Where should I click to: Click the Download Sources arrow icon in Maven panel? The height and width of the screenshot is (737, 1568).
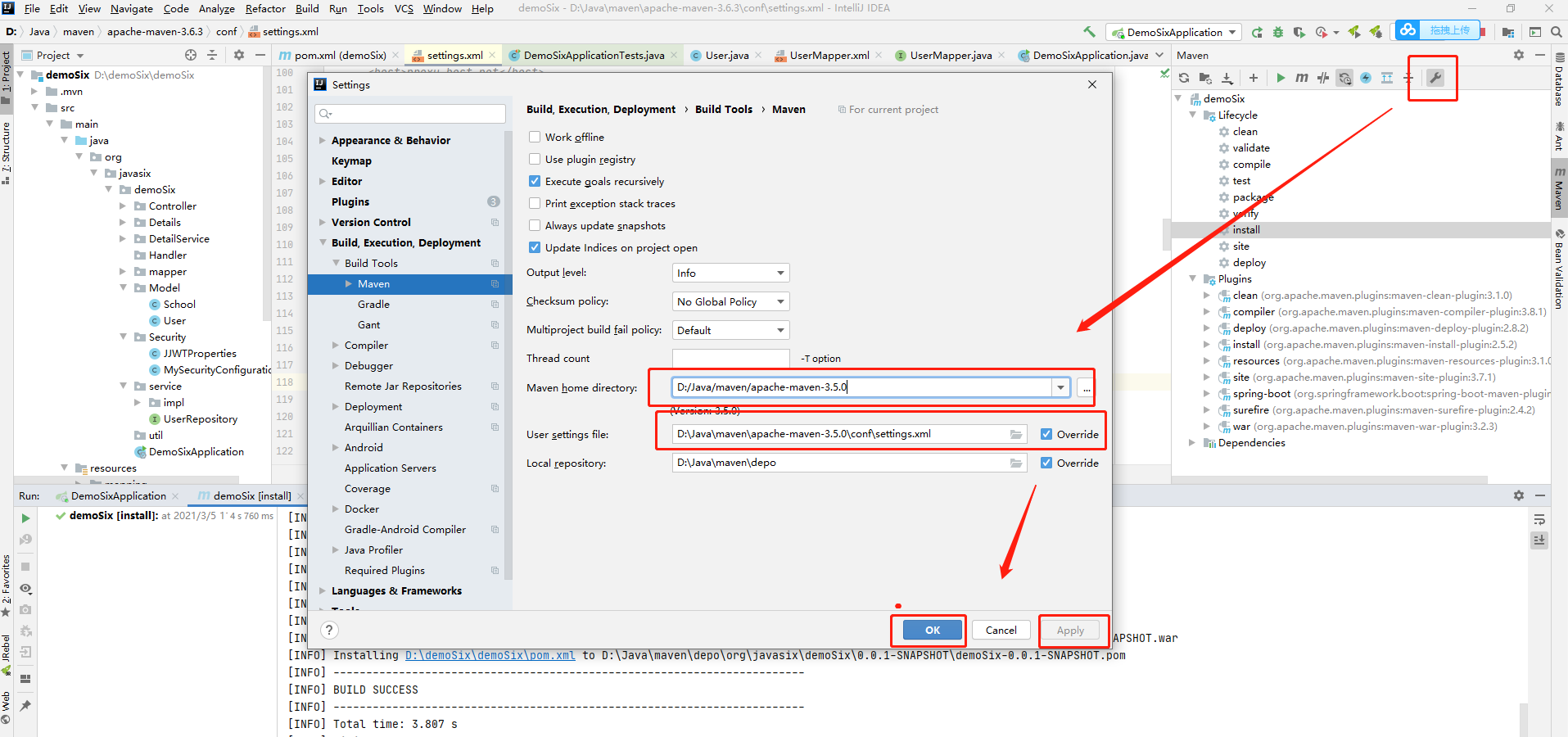click(1227, 78)
